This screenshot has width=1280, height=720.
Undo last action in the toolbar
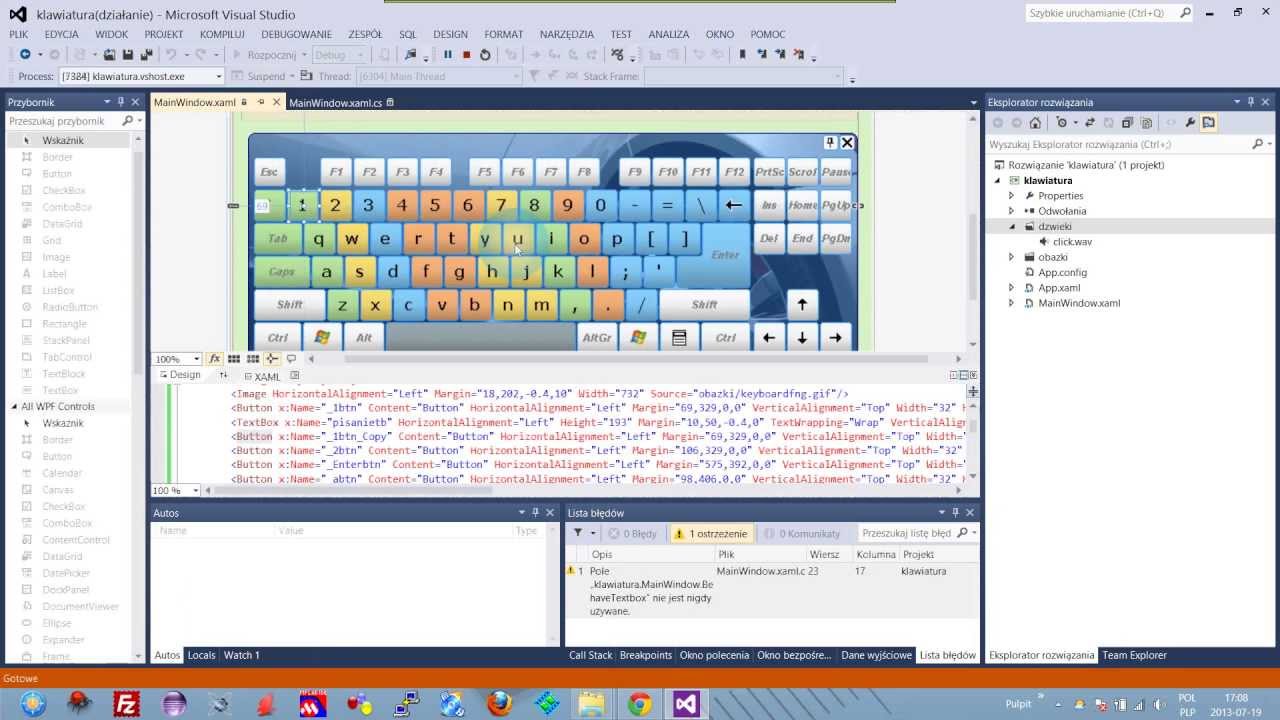click(171, 54)
